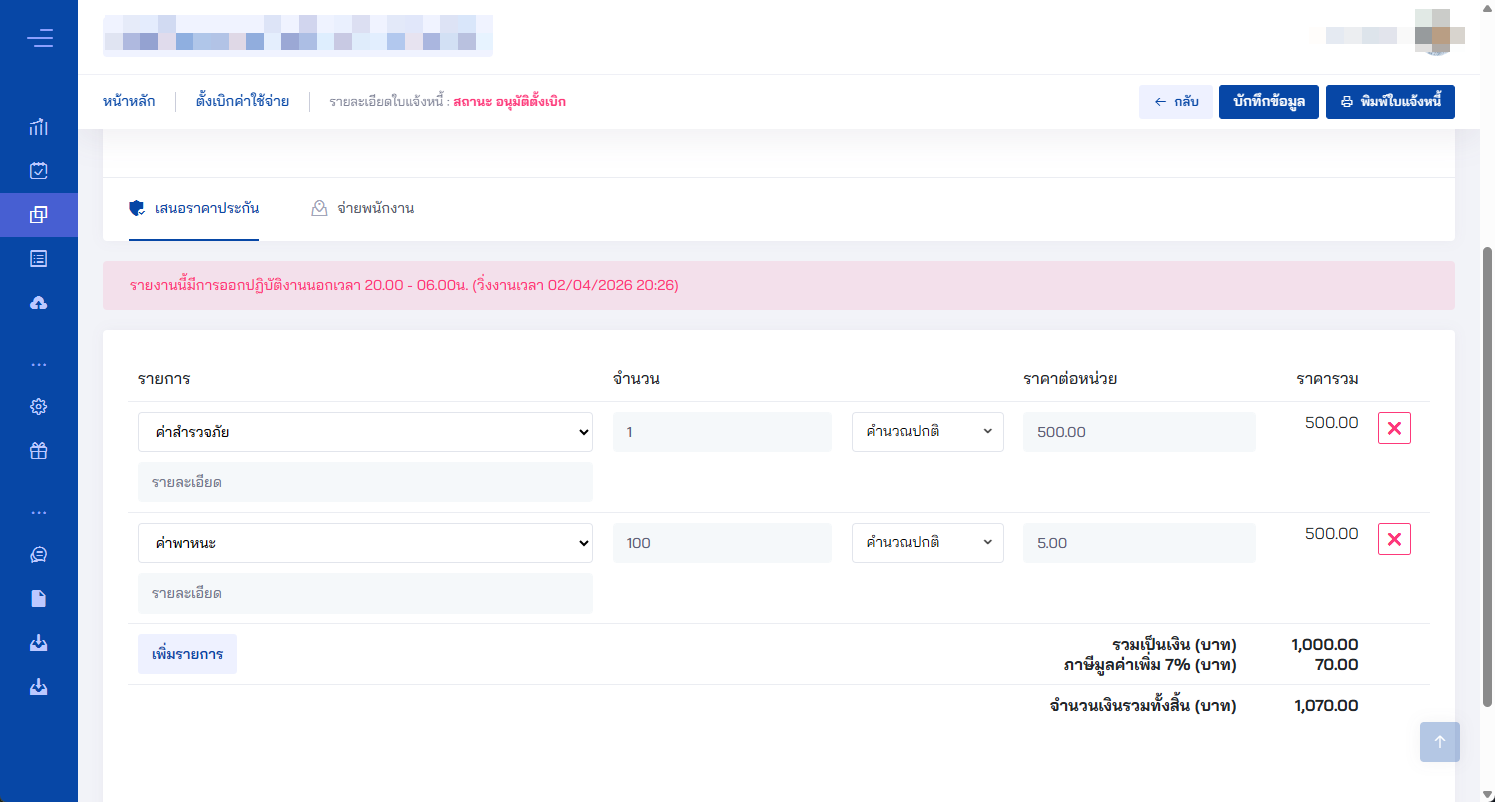
Task: Click the document file icon in sidebar
Action: pos(39,597)
